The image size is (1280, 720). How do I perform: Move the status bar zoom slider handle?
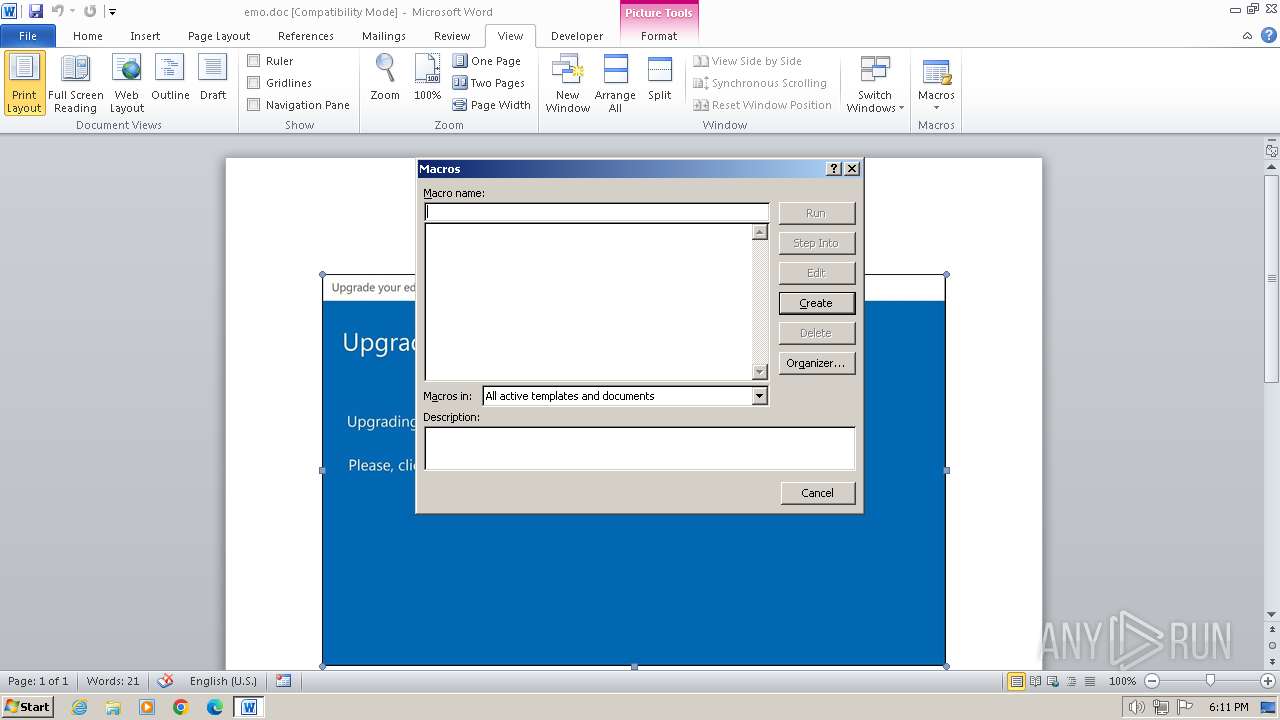coord(1210,681)
